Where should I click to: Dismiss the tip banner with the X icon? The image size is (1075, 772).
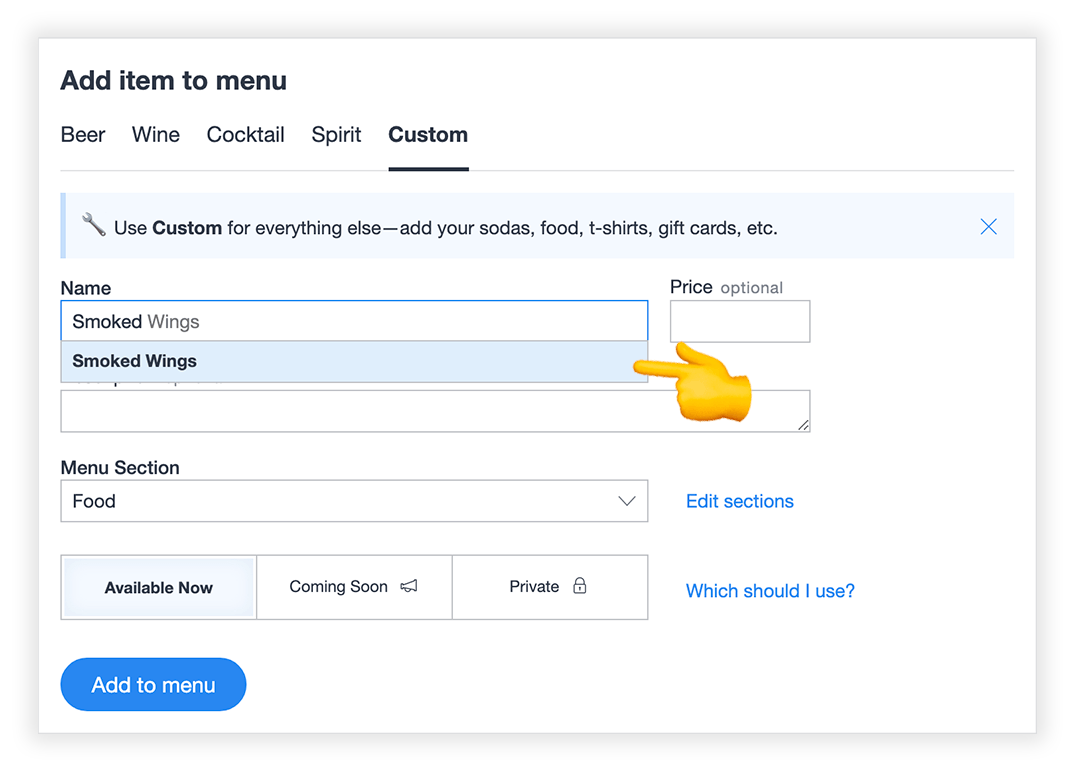[x=988, y=227]
